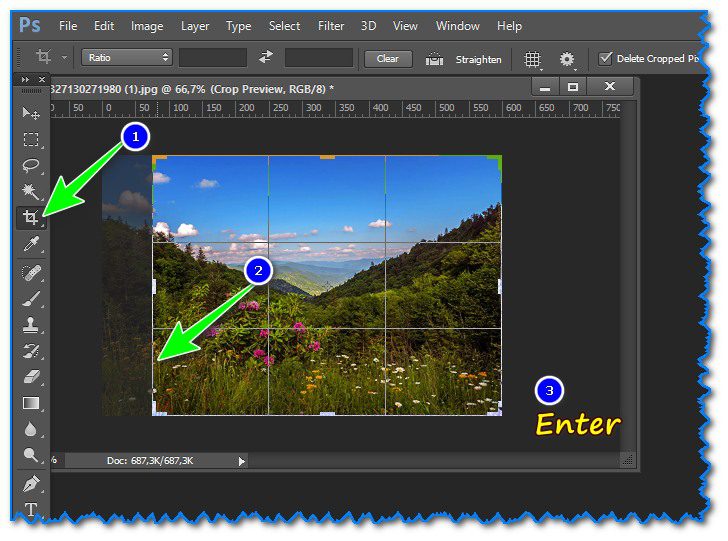Screen dimensions: 728x541
Task: Pick the Eraser tool
Action: 31,377
